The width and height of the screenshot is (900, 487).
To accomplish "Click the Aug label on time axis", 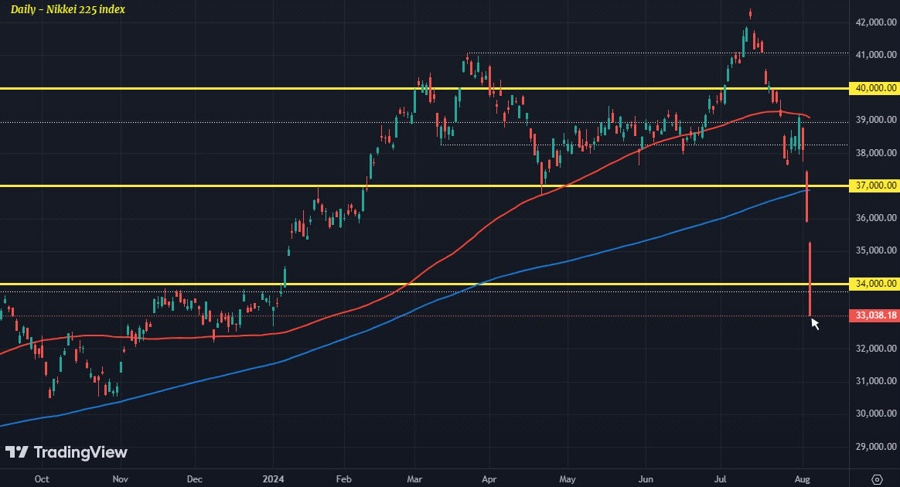I will [x=802, y=479].
